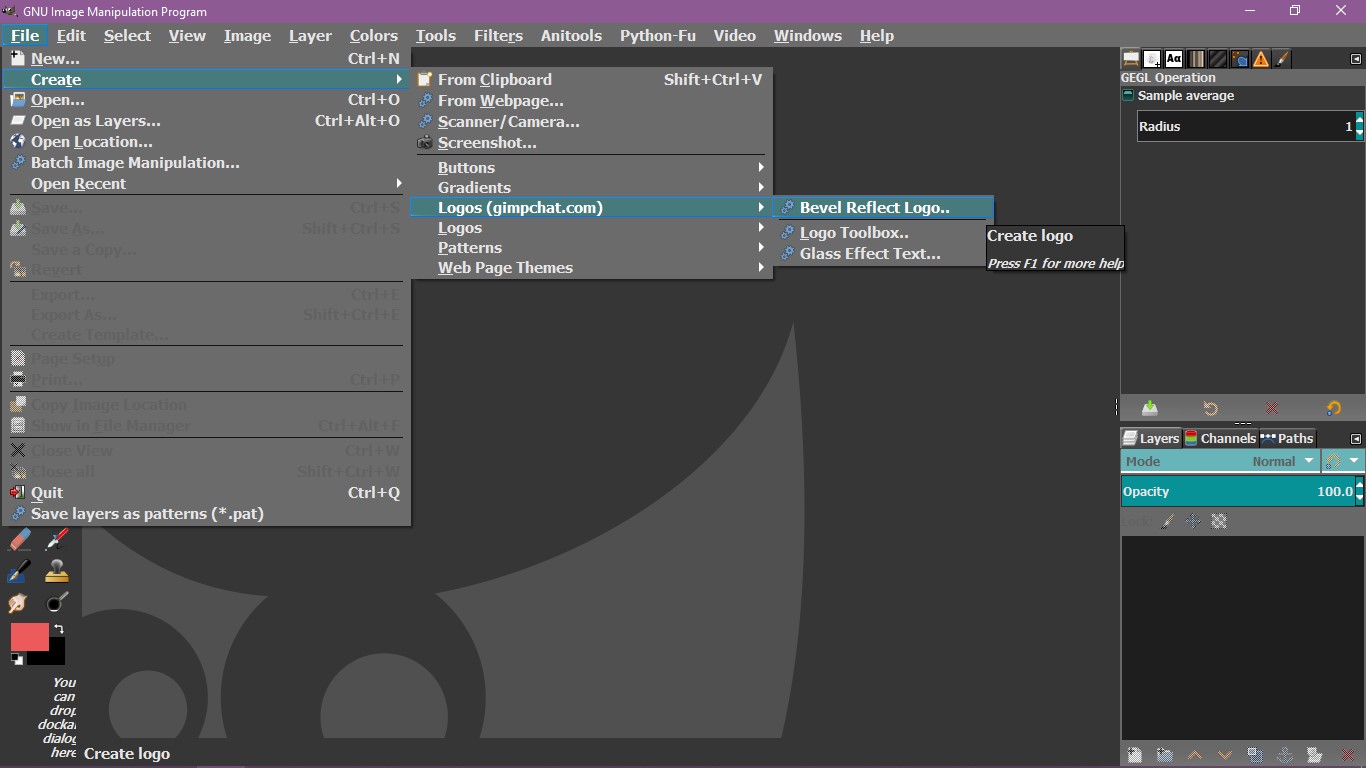Collapse the Sample average expander

point(1129,96)
